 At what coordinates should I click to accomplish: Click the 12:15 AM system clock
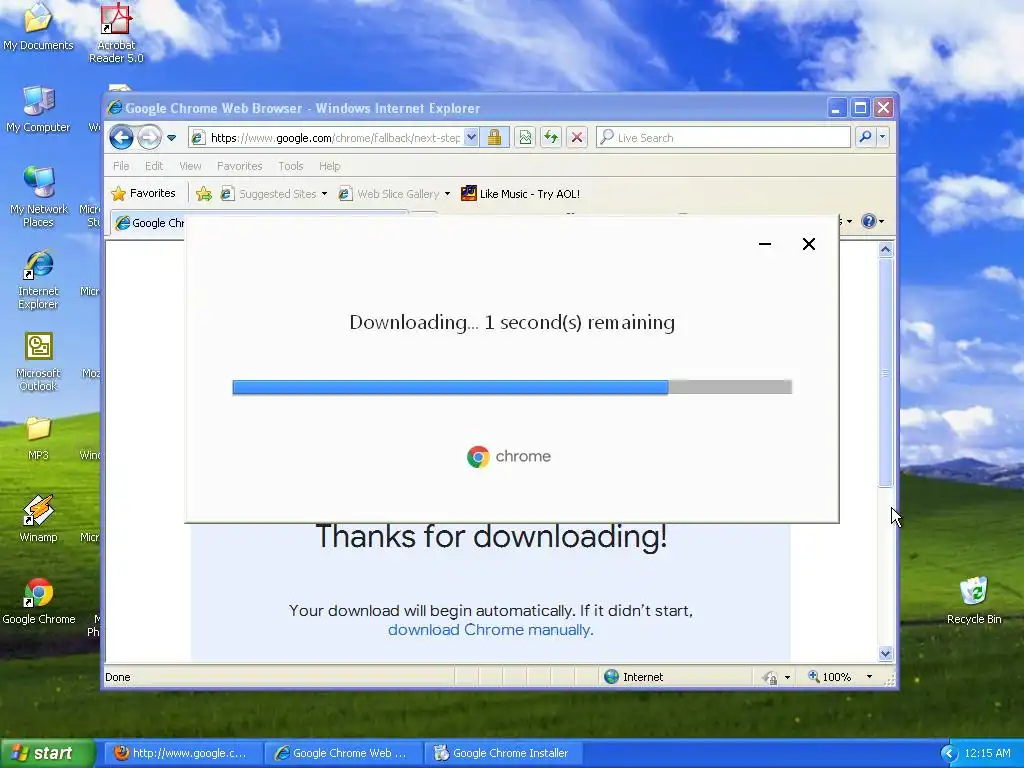point(987,753)
